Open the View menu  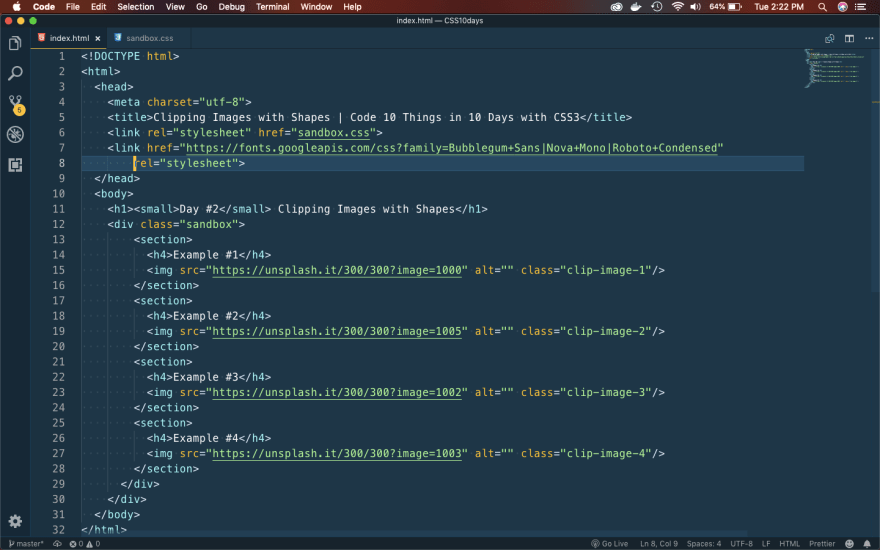point(175,7)
